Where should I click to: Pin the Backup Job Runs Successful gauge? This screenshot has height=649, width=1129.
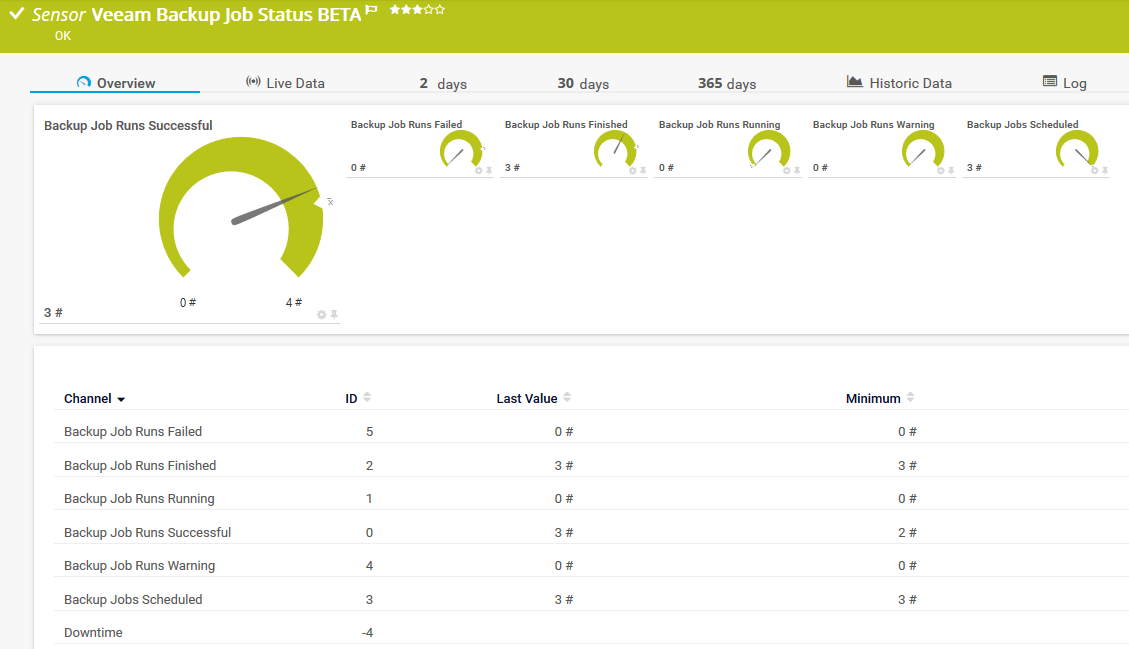pos(334,314)
